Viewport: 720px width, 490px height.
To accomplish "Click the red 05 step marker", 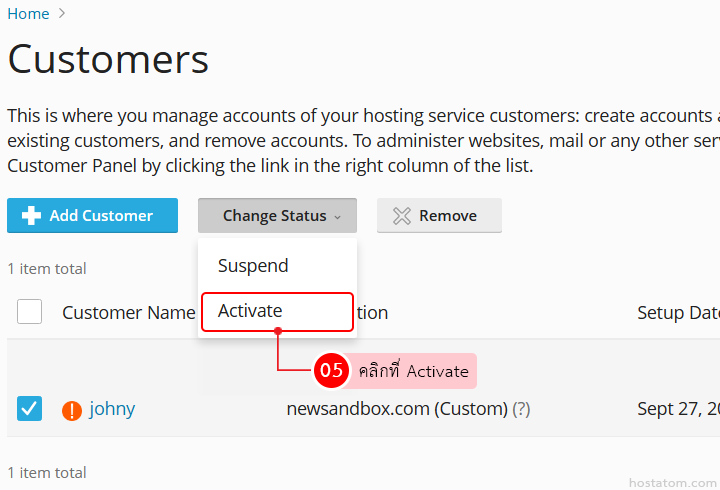I will pos(330,370).
